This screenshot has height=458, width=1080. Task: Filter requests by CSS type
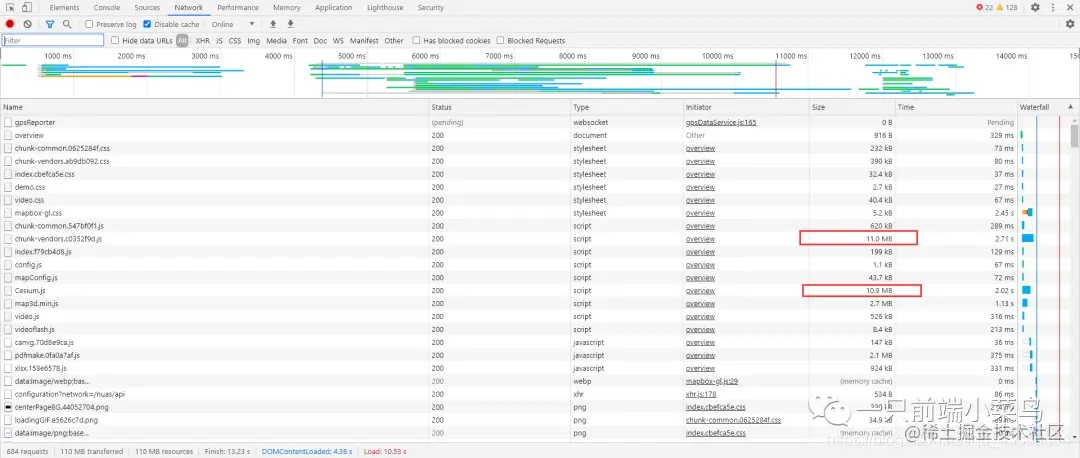click(235, 41)
